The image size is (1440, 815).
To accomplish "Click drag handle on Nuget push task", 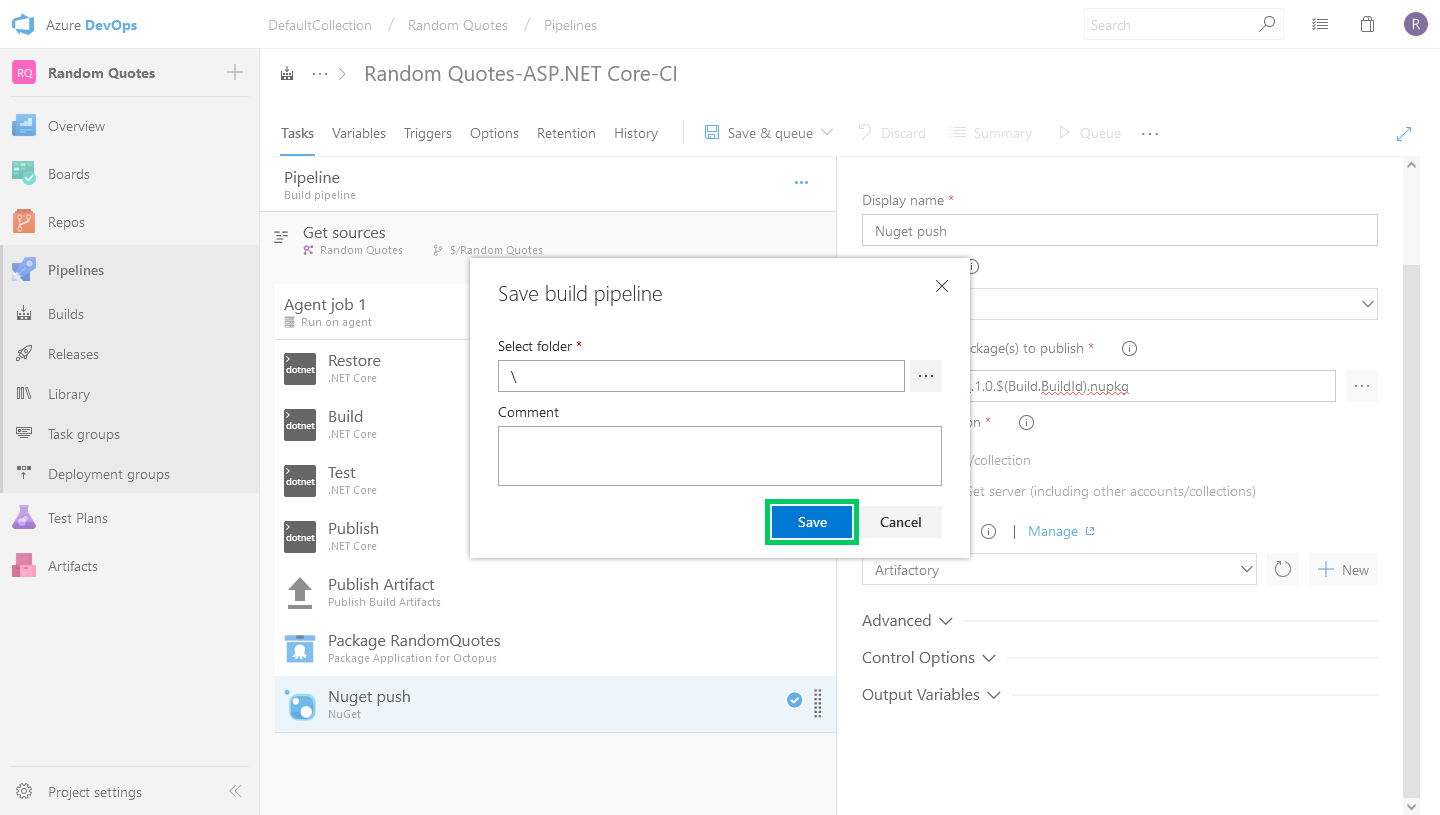I will point(818,703).
